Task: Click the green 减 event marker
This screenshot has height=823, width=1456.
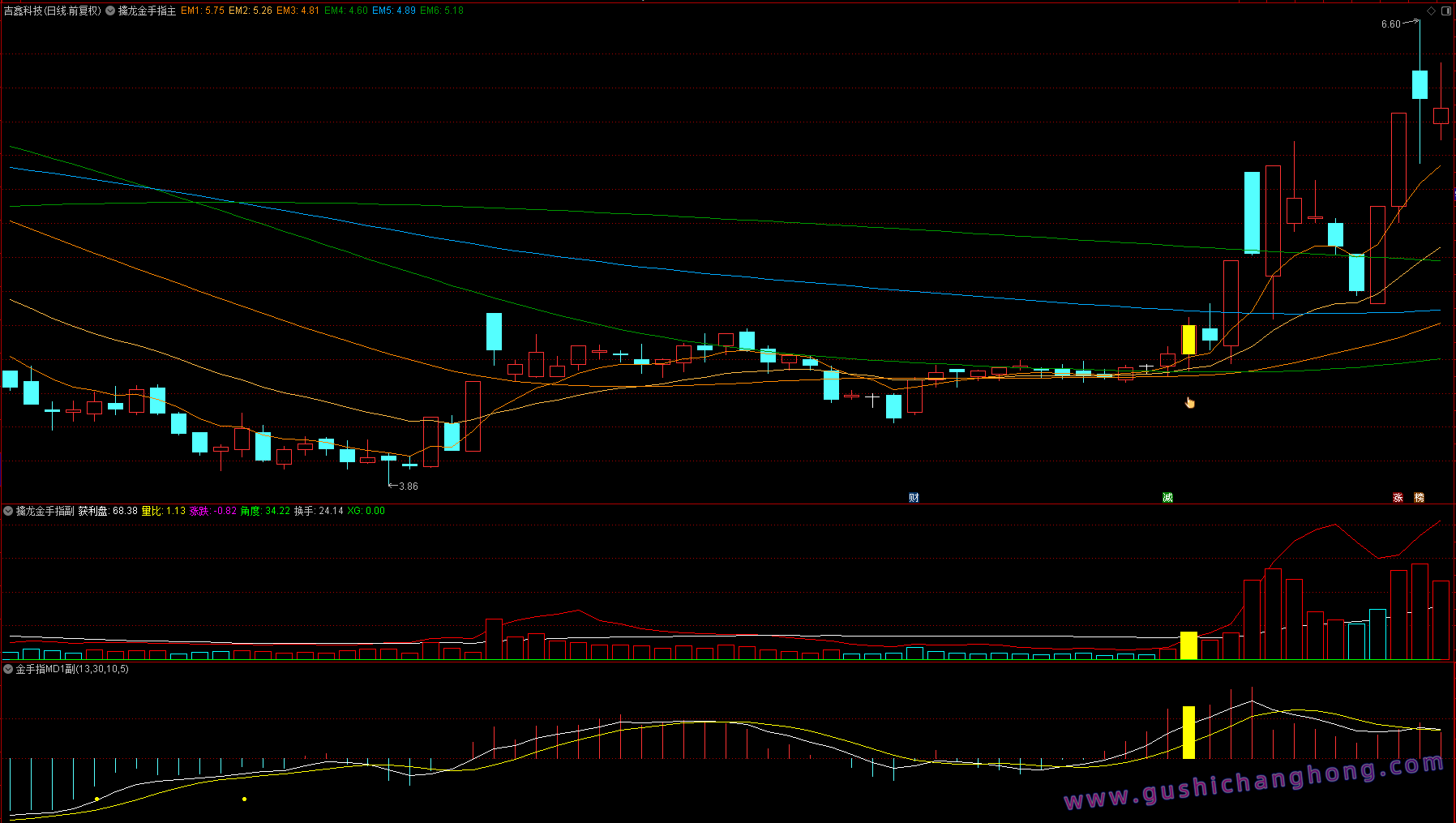Action: [x=1167, y=497]
